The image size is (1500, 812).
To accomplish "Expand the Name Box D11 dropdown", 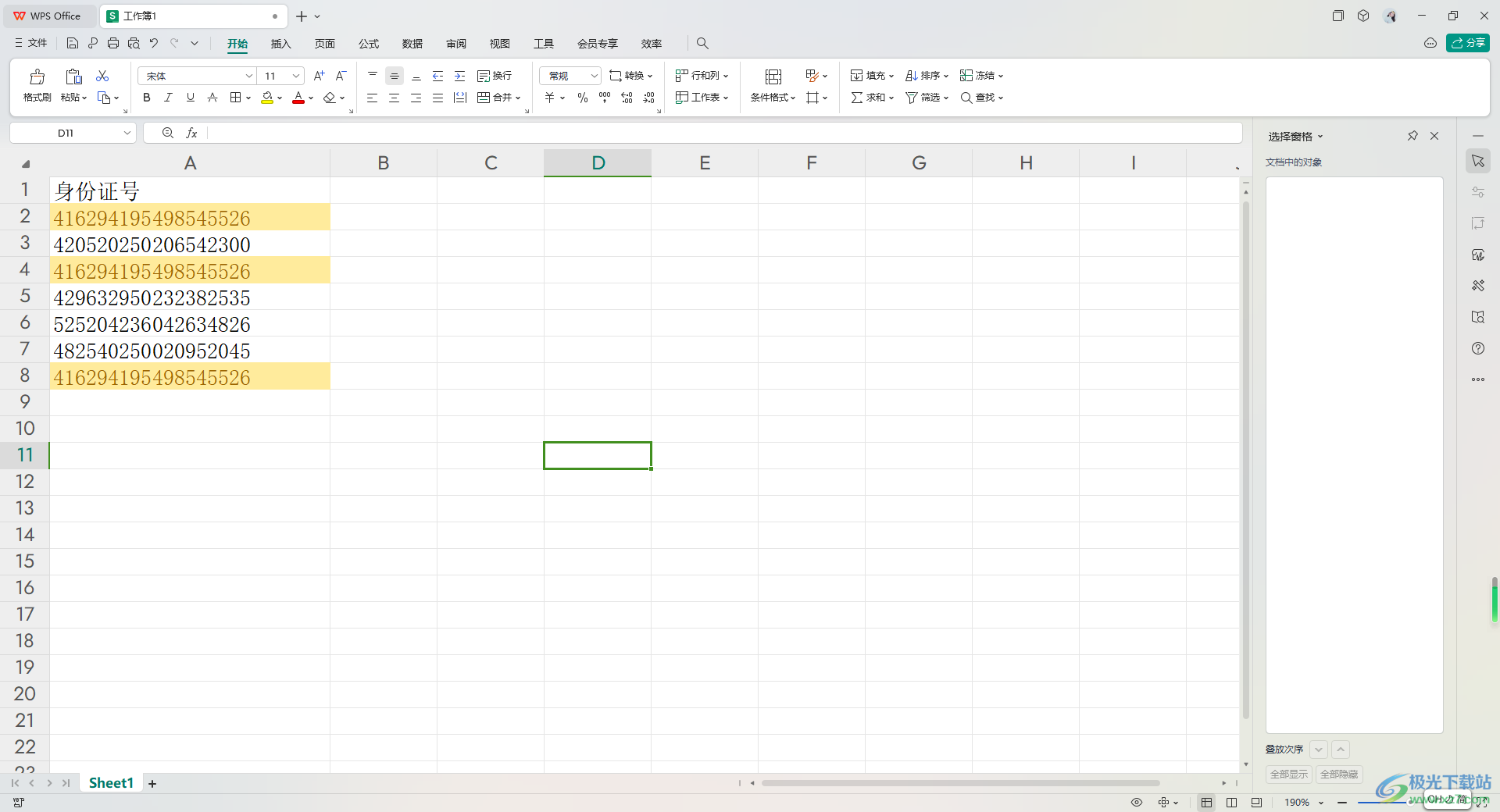I will 127,134.
